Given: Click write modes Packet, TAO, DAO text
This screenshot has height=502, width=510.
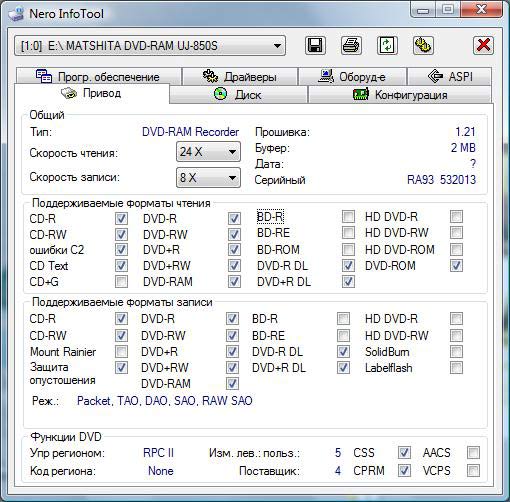Looking at the screenshot, I should [x=165, y=401].
